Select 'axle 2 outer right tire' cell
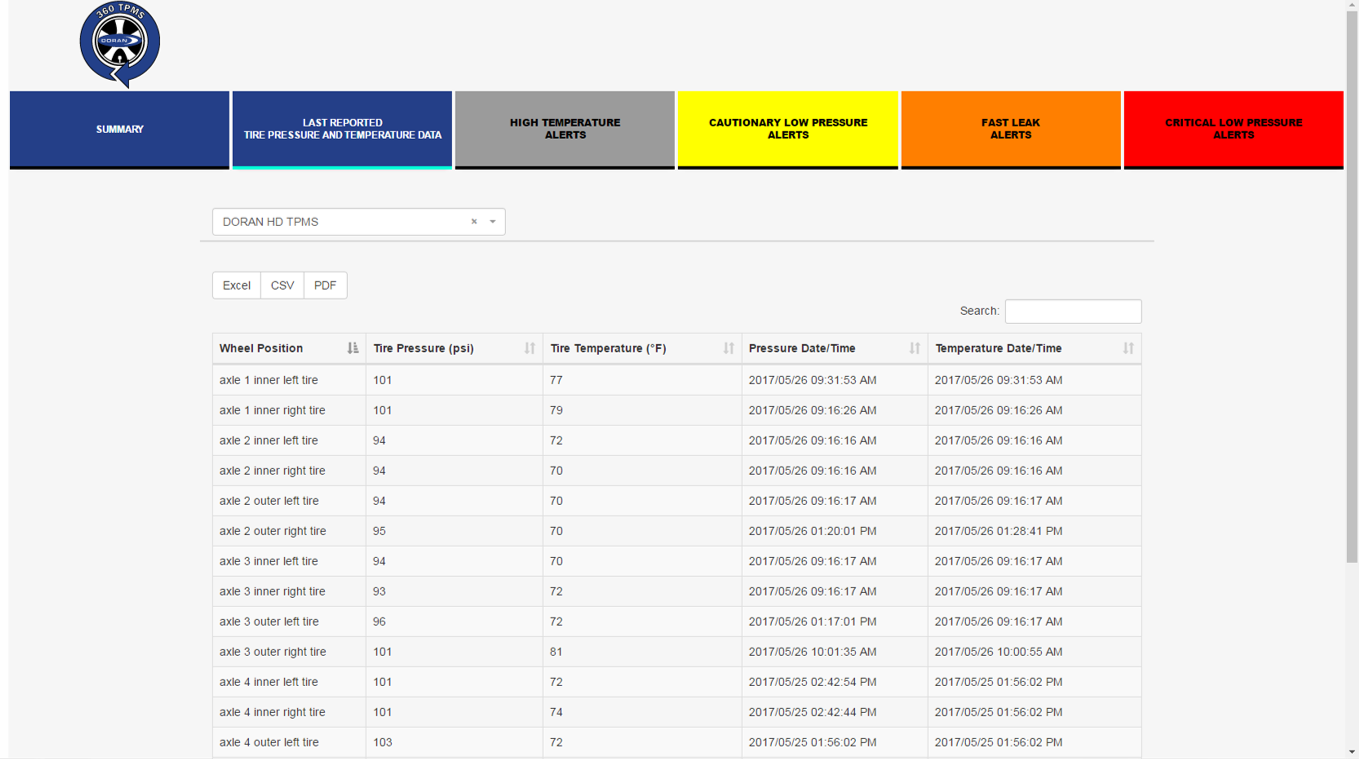 289,531
